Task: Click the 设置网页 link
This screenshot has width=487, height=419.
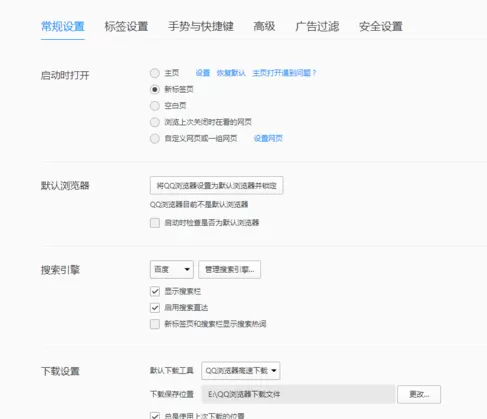Action: tap(268, 138)
